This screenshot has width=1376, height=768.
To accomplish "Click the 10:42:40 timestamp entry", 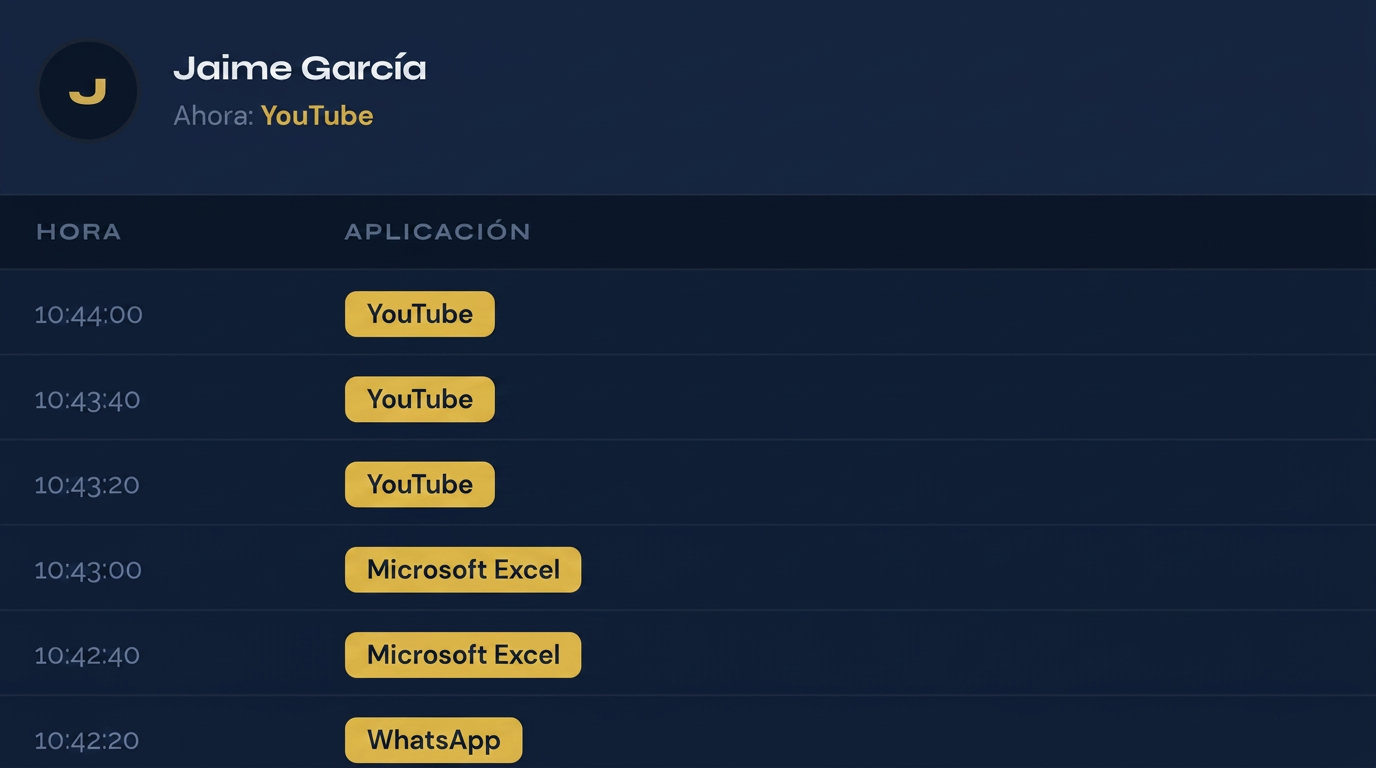I will tap(88, 654).
